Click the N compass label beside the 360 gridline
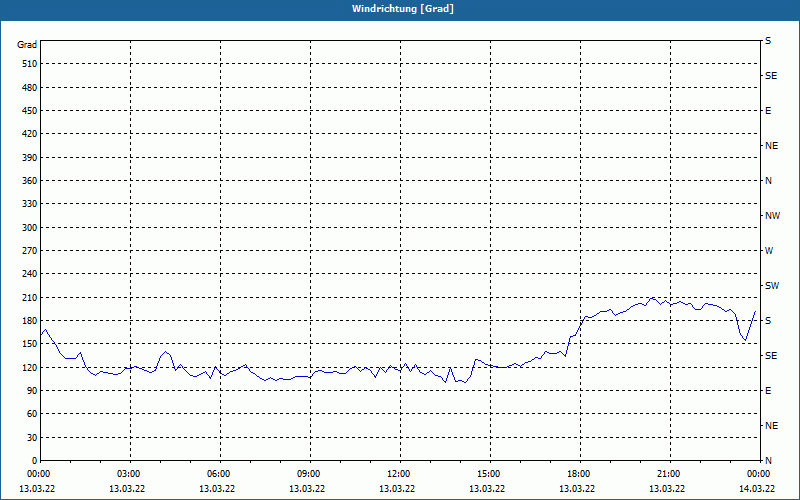 click(769, 181)
